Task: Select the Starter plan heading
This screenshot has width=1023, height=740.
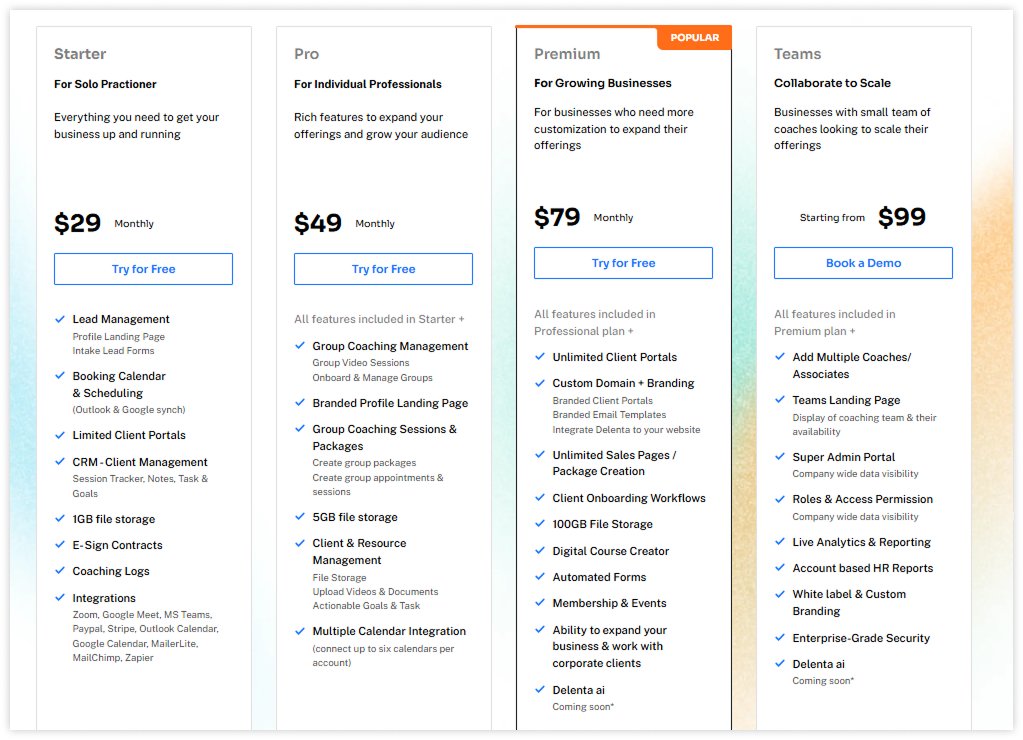Action: point(80,54)
